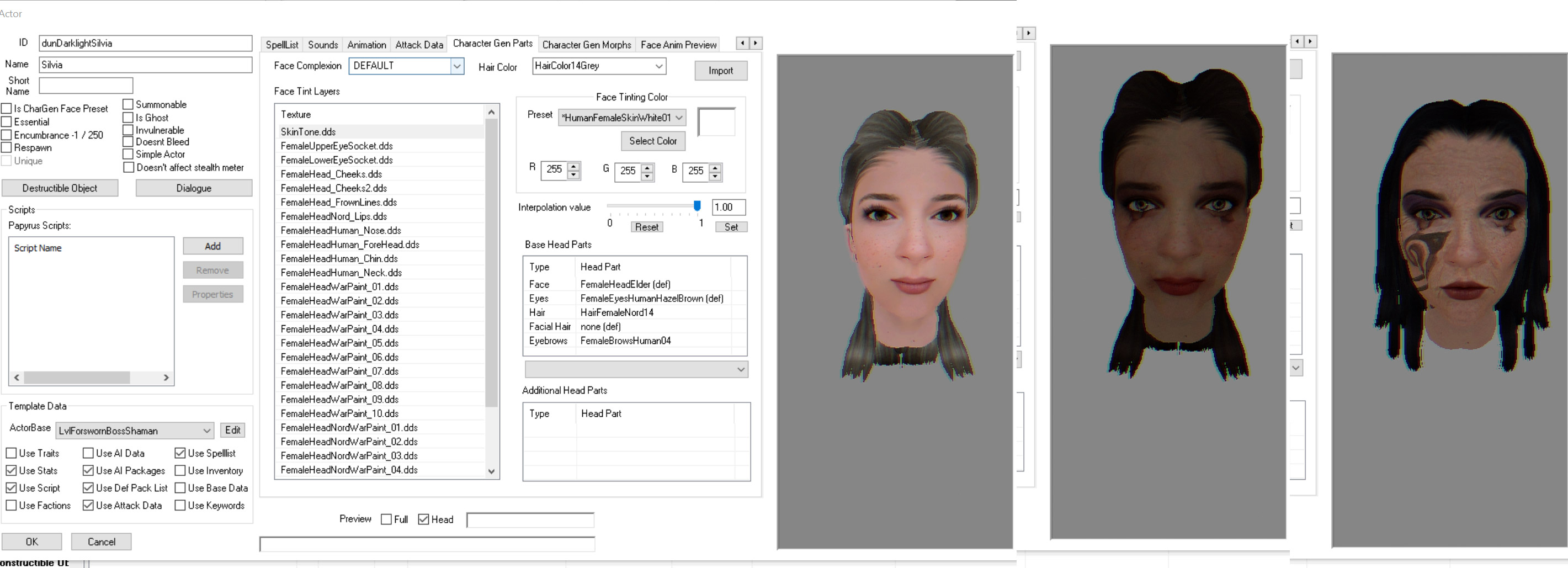Open the Attack Data tab
Viewport: 1568px width, 568px height.
(419, 45)
